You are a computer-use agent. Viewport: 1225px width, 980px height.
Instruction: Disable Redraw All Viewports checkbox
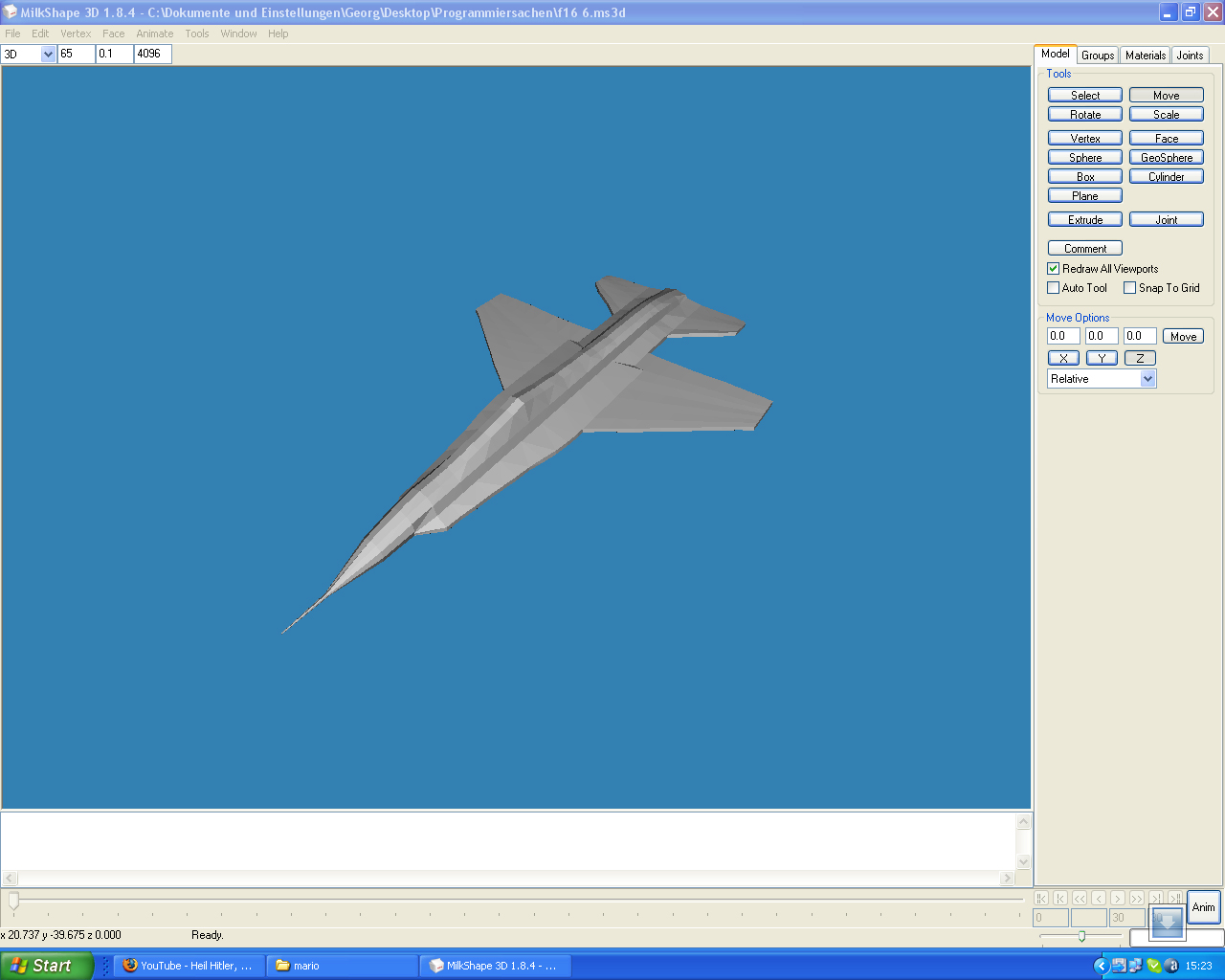point(1054,269)
